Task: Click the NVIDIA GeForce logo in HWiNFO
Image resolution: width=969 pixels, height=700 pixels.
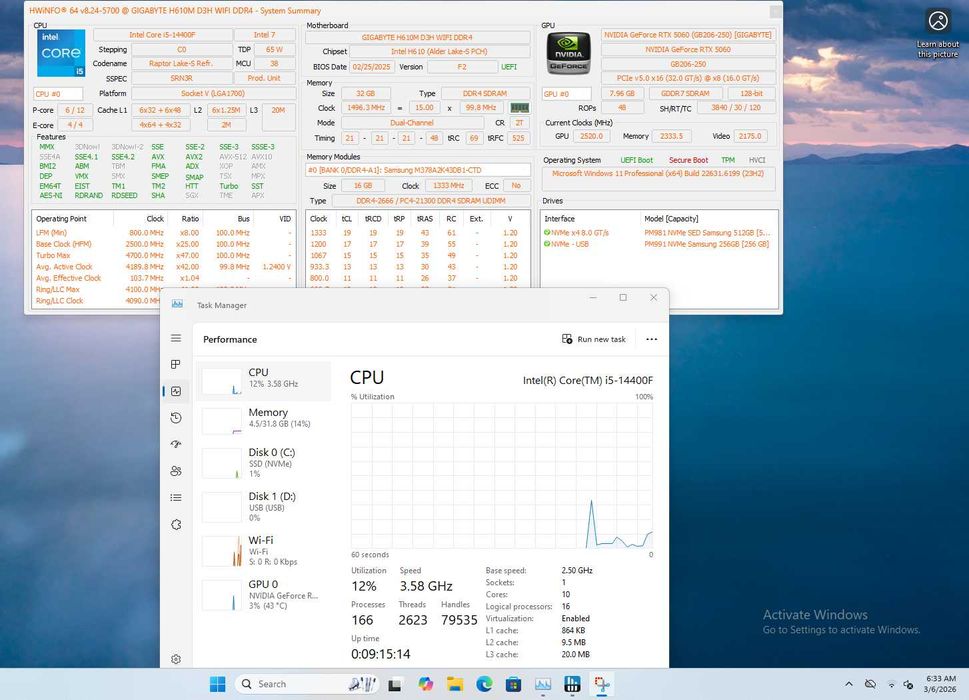Action: 568,53
